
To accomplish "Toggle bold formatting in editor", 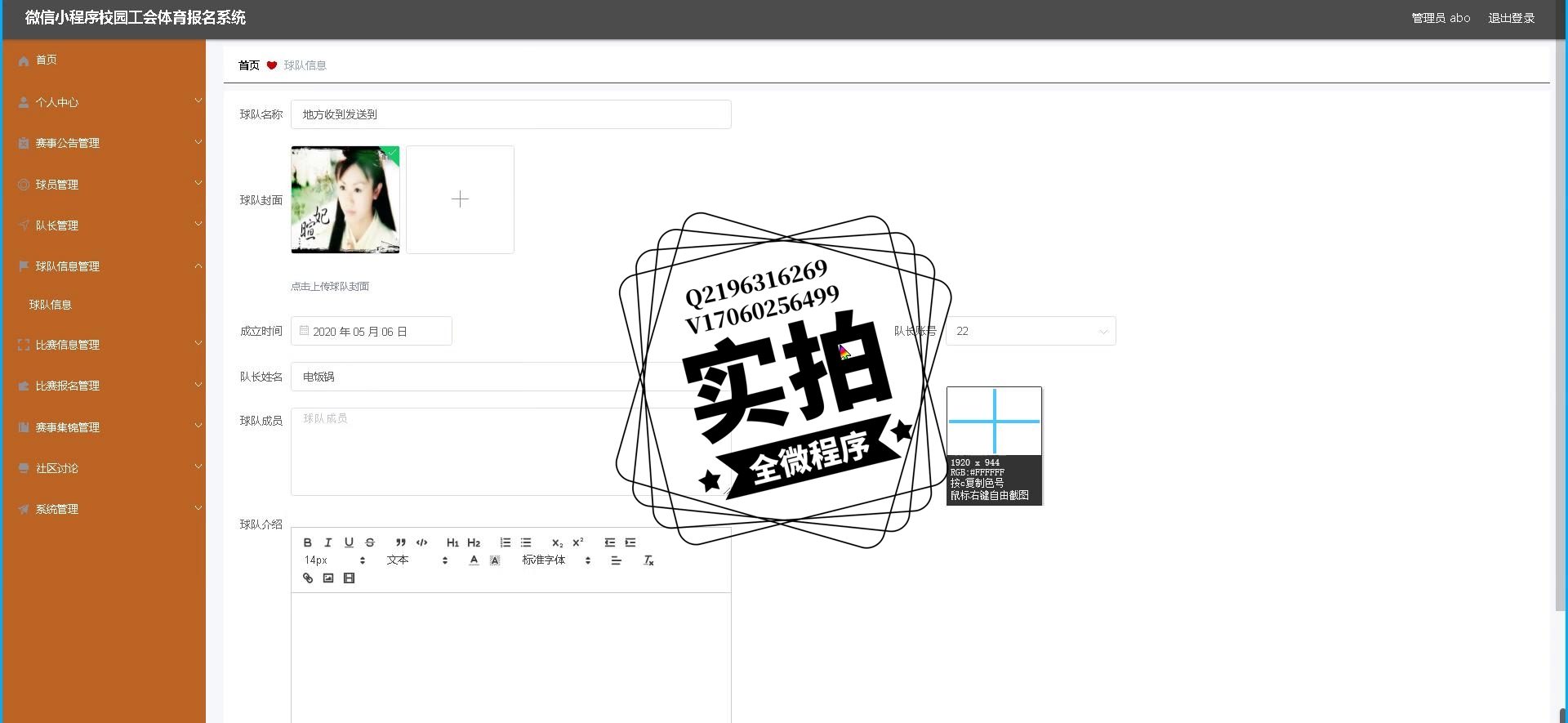I will pos(308,542).
